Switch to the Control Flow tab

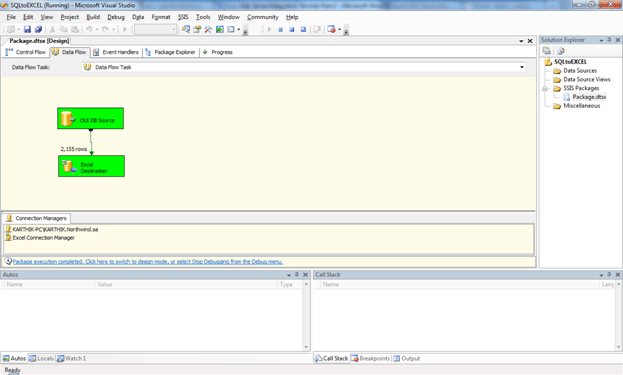coord(26,52)
